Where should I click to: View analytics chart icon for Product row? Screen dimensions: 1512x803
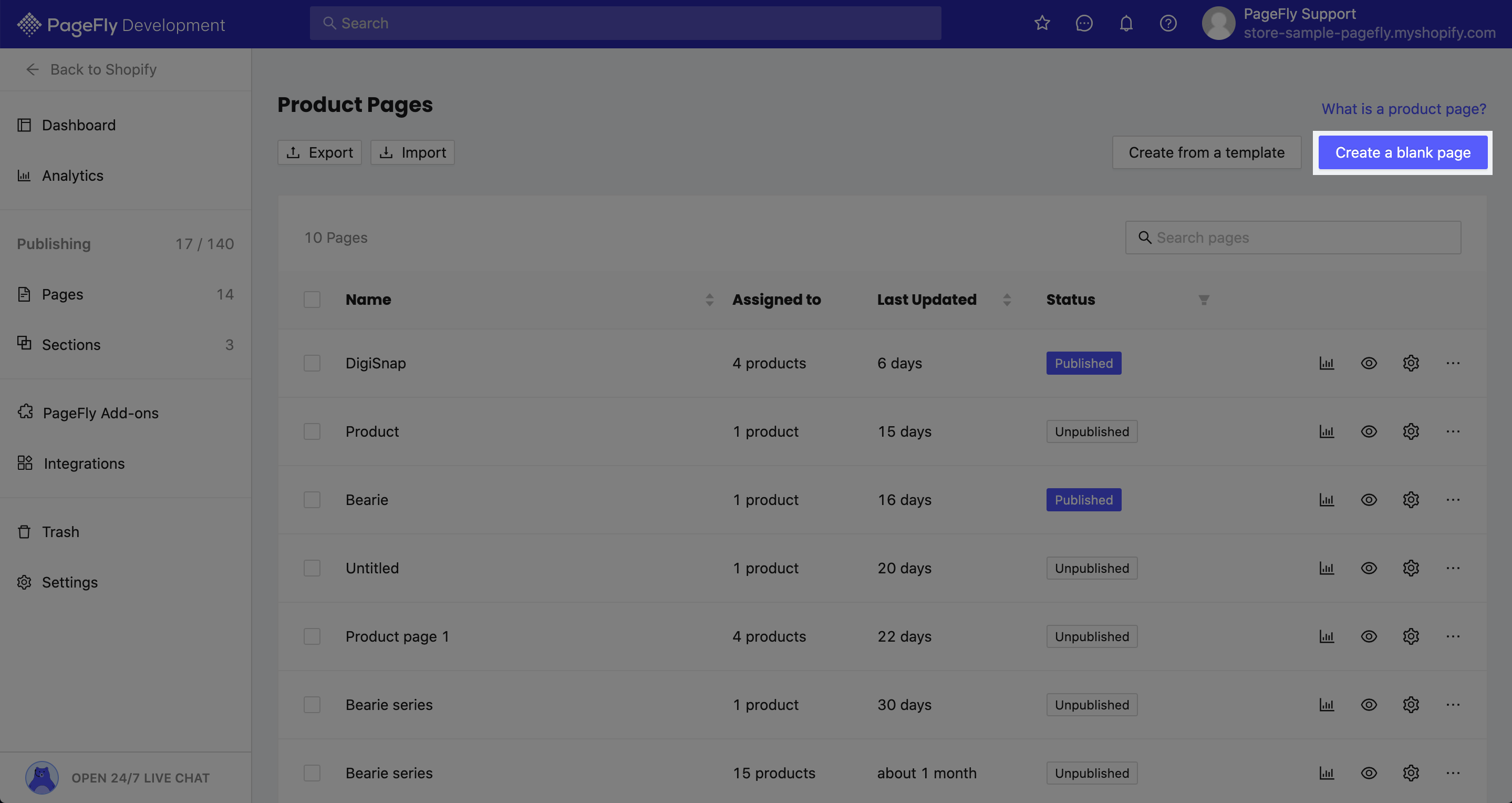click(1327, 431)
